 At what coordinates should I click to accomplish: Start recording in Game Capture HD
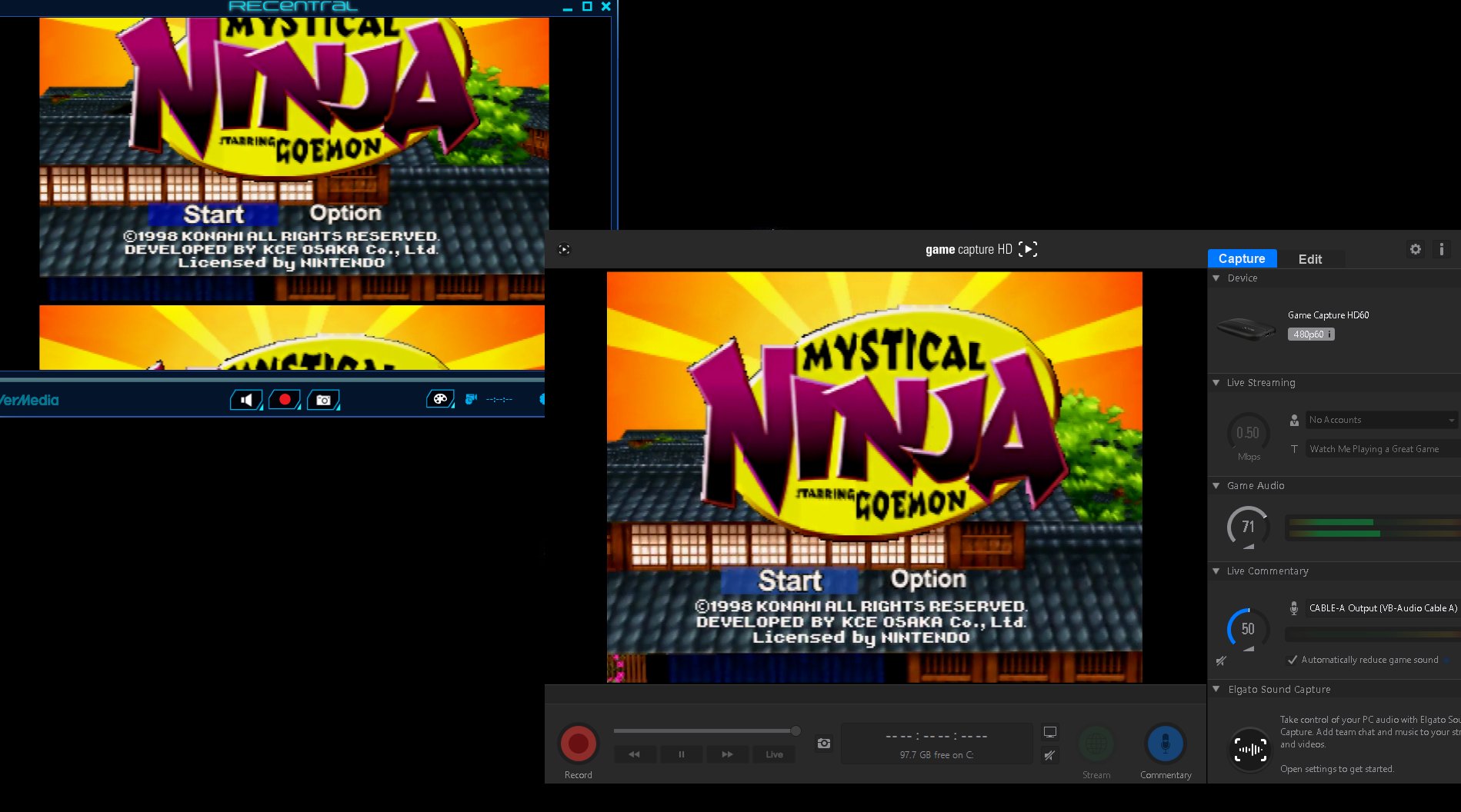click(579, 744)
